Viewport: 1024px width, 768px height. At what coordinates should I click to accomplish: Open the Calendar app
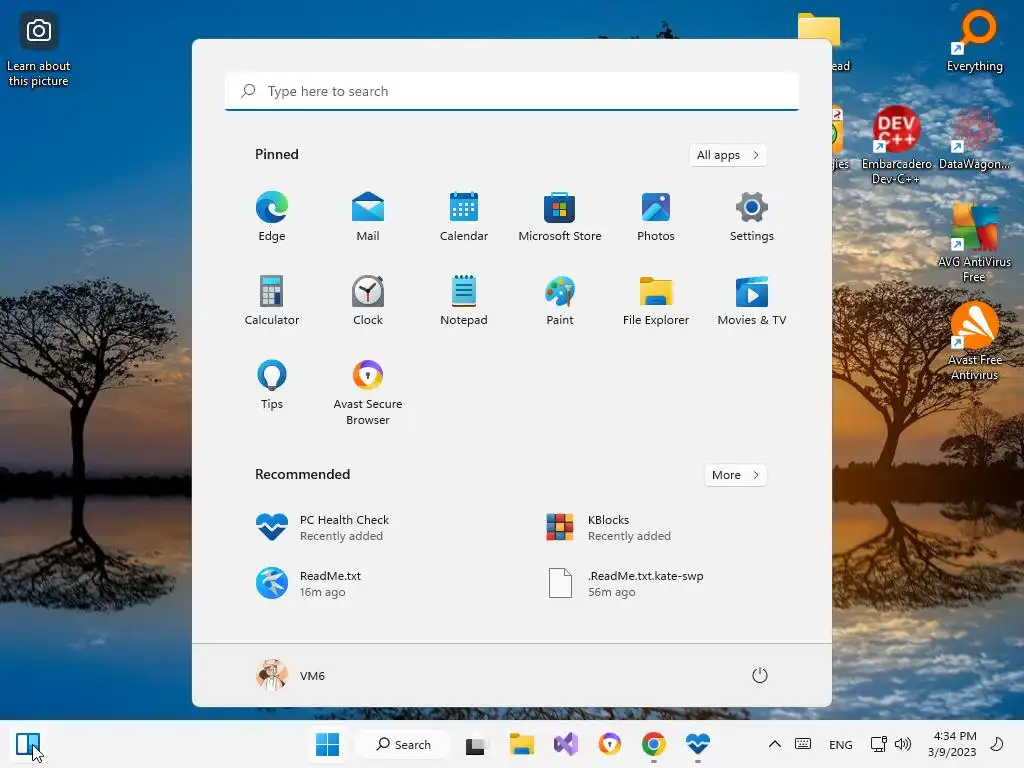pyautogui.click(x=464, y=217)
